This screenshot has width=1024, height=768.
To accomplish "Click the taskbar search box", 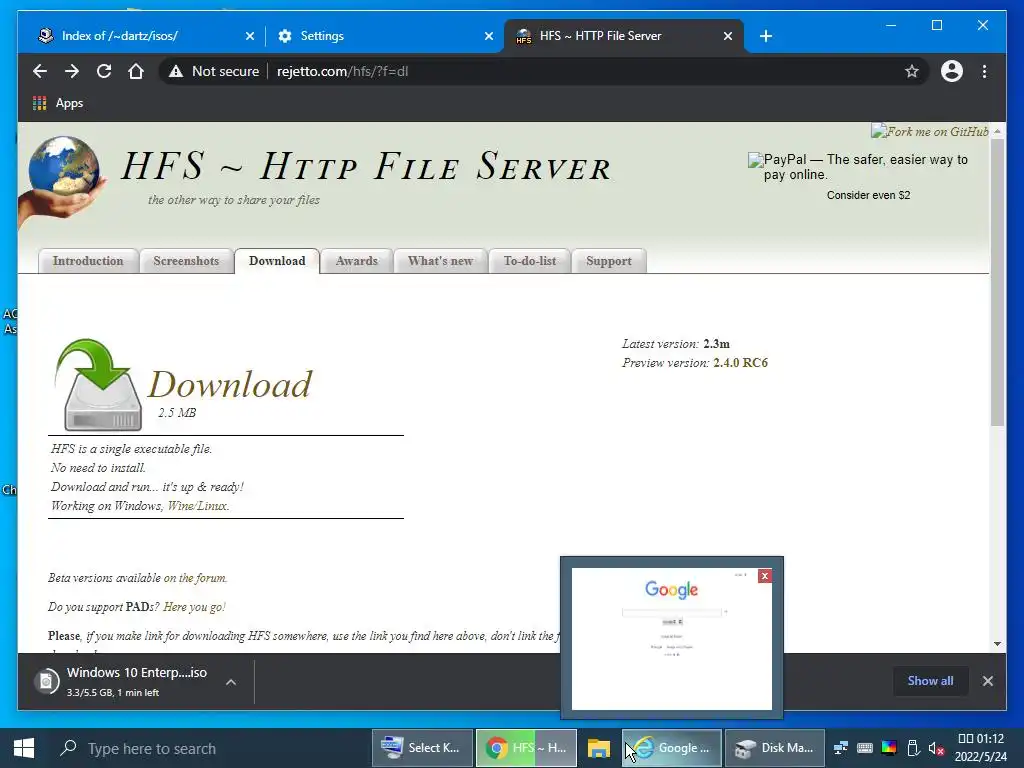I will pos(209,748).
